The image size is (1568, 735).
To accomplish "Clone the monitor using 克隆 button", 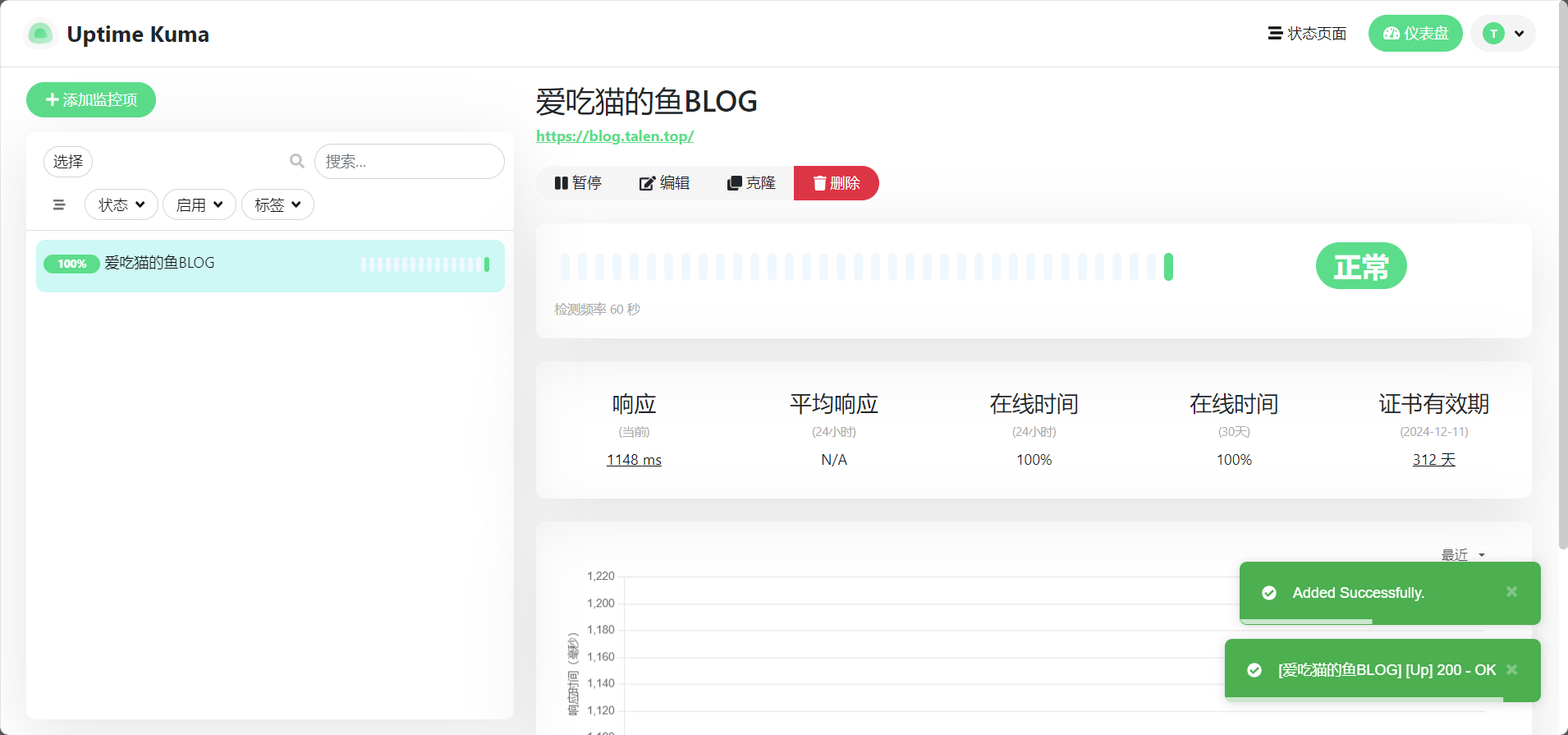I will pos(751,183).
